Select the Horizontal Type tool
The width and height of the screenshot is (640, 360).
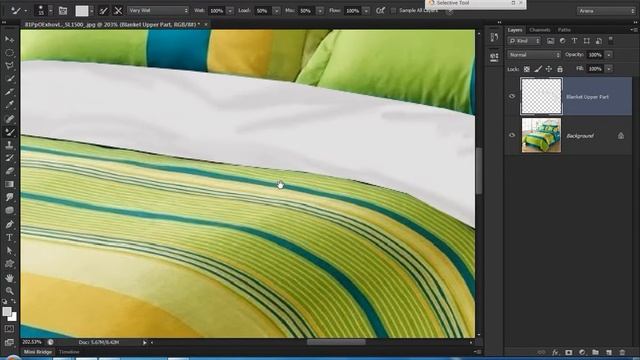pyautogui.click(x=9, y=238)
